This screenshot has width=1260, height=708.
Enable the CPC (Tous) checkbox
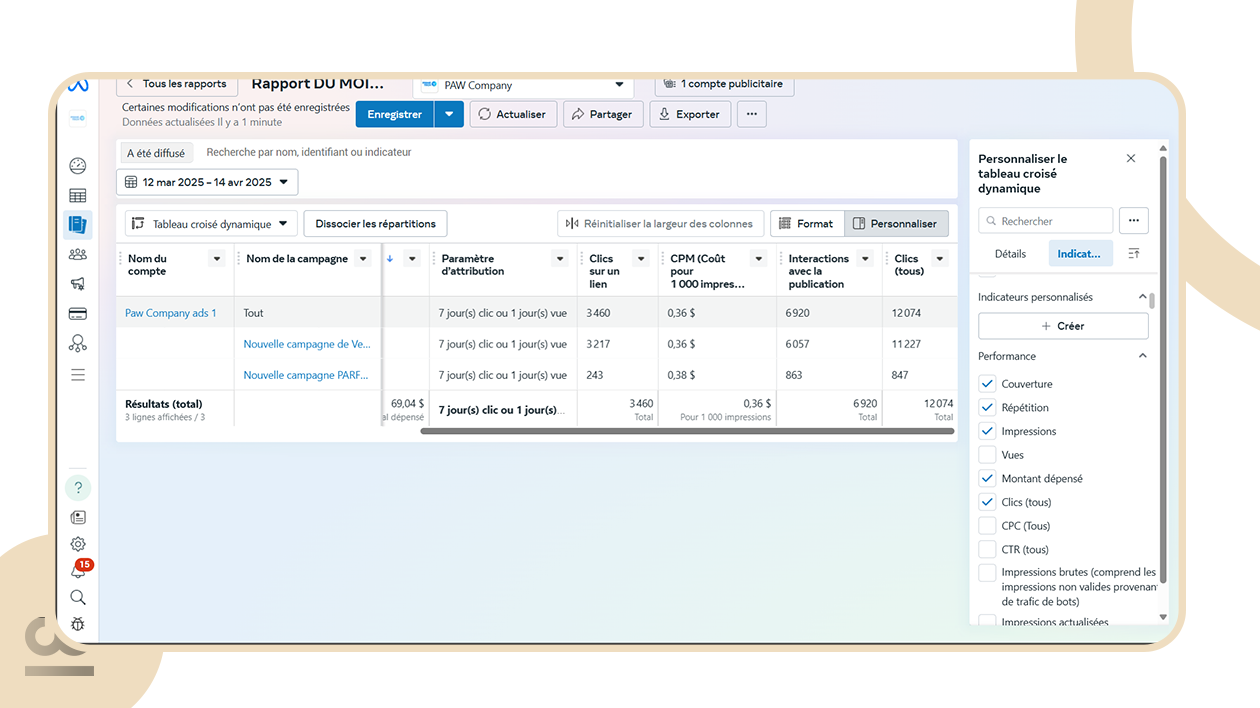(987, 526)
